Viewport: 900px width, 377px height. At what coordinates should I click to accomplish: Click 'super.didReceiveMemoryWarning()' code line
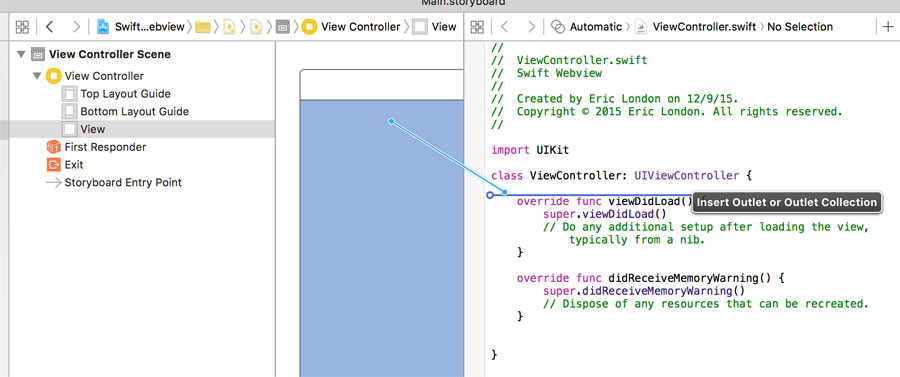(643, 291)
